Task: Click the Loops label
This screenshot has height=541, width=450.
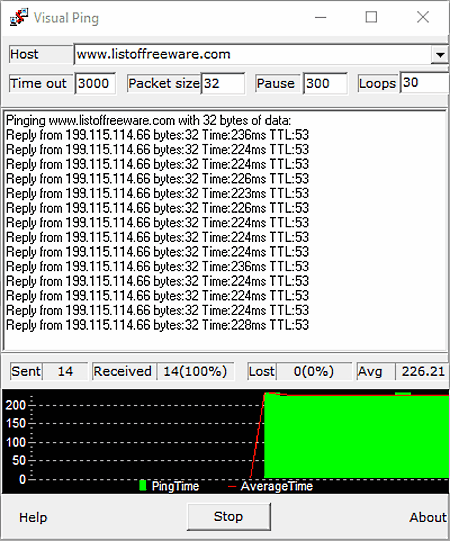Action: [x=377, y=83]
